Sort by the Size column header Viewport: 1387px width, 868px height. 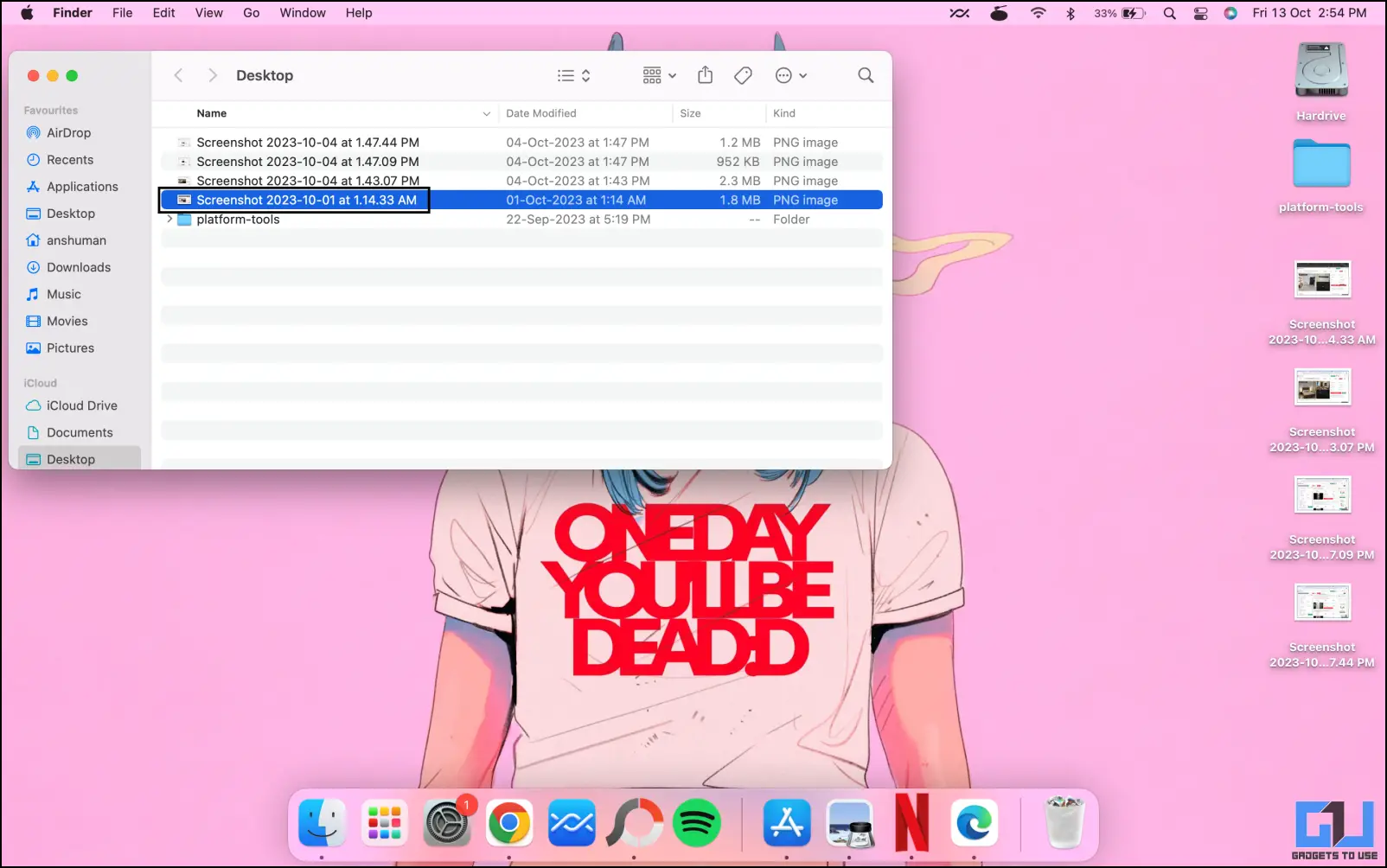pyautogui.click(x=690, y=113)
